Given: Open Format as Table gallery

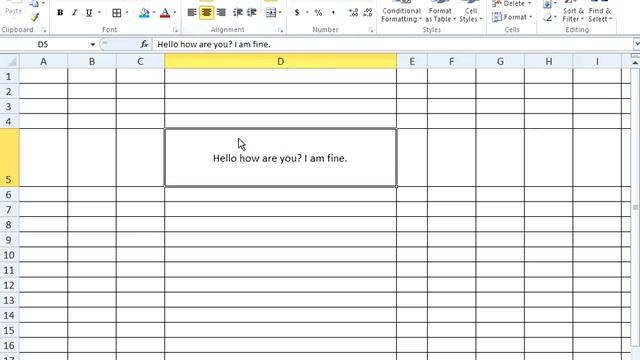Looking at the screenshot, I should point(440,12).
